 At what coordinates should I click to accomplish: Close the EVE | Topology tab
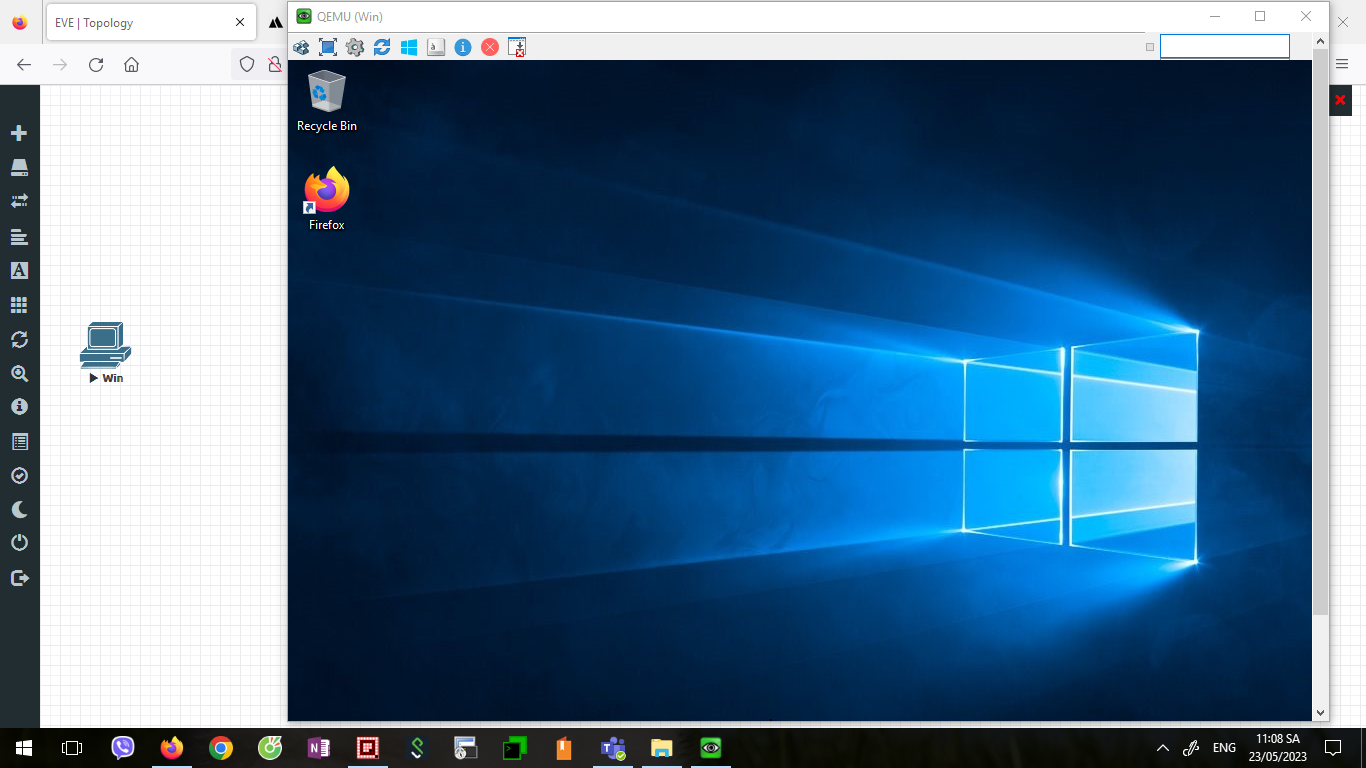tap(239, 22)
